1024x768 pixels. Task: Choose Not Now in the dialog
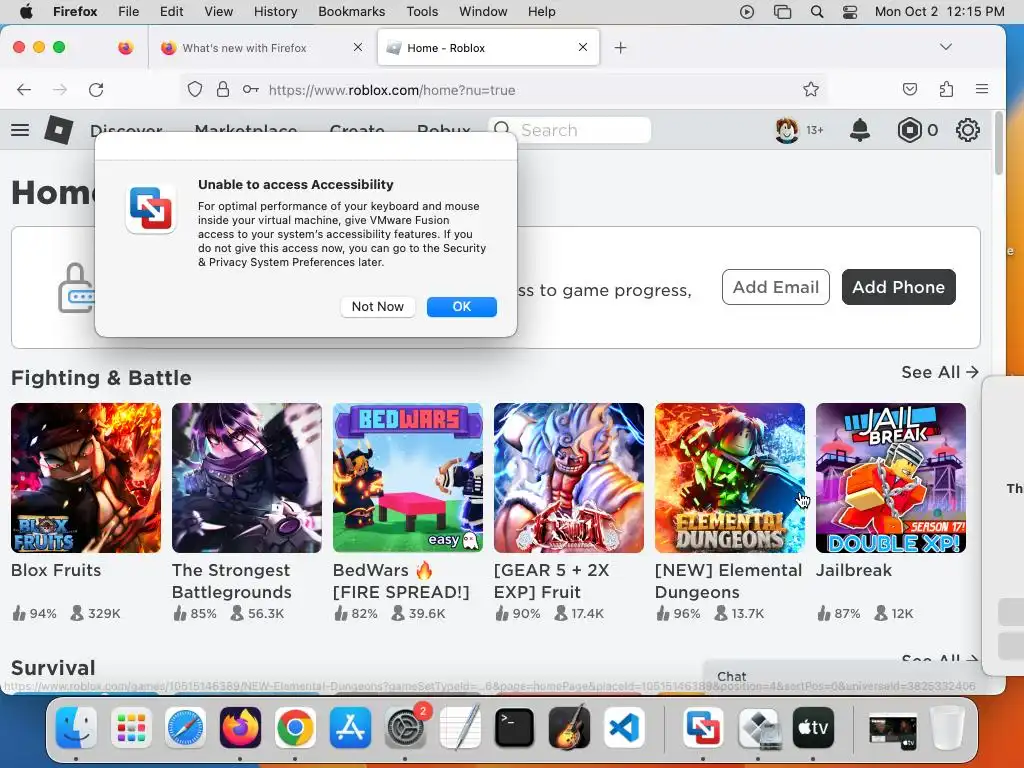click(377, 307)
